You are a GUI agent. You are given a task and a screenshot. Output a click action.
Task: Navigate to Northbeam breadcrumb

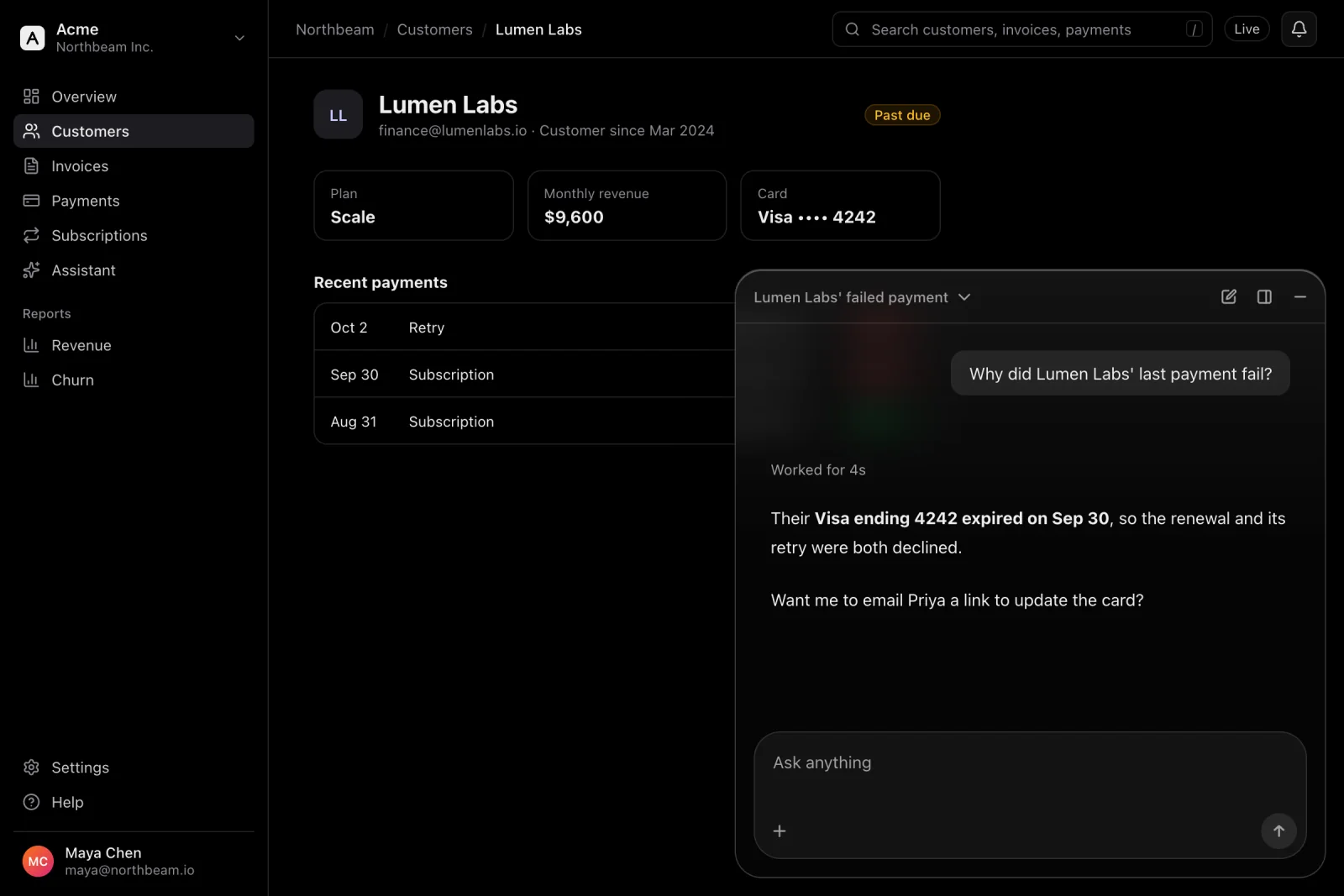(x=335, y=29)
